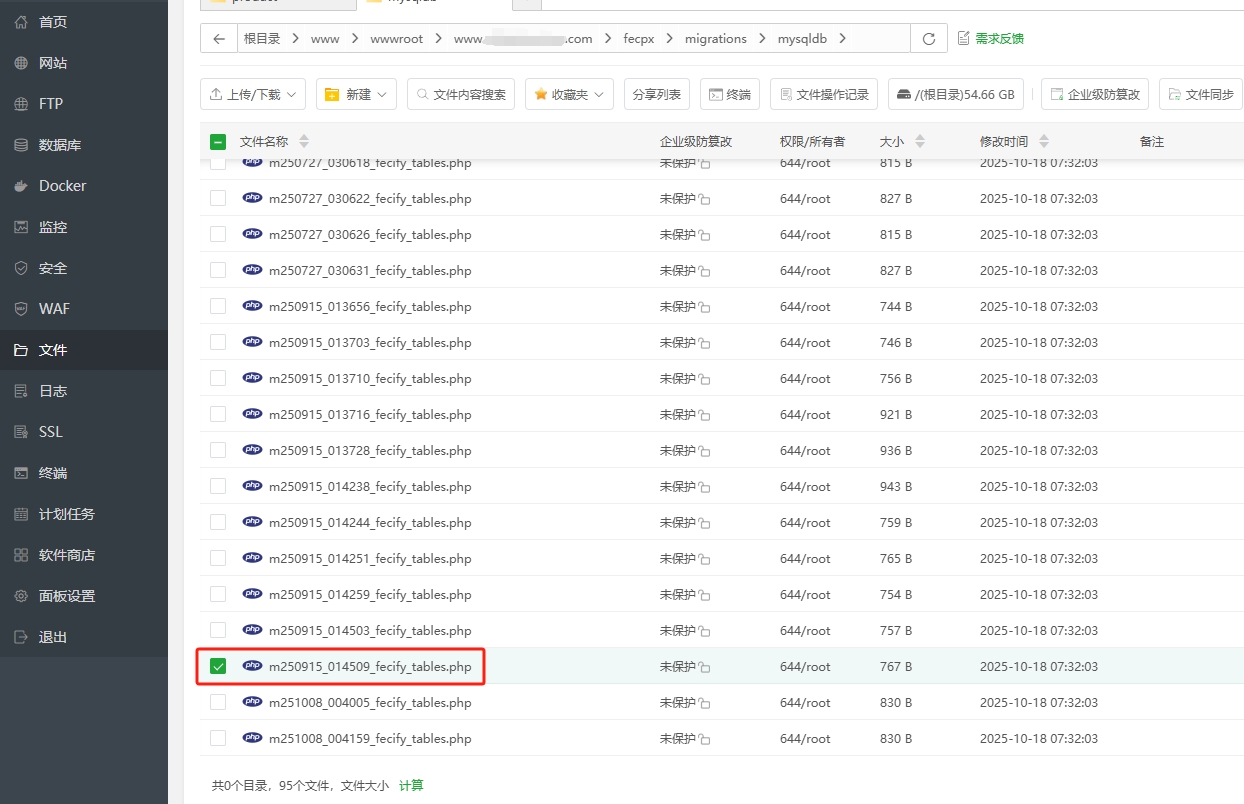Click the migrations folder in breadcrumb path
1244x804 pixels.
pos(715,39)
